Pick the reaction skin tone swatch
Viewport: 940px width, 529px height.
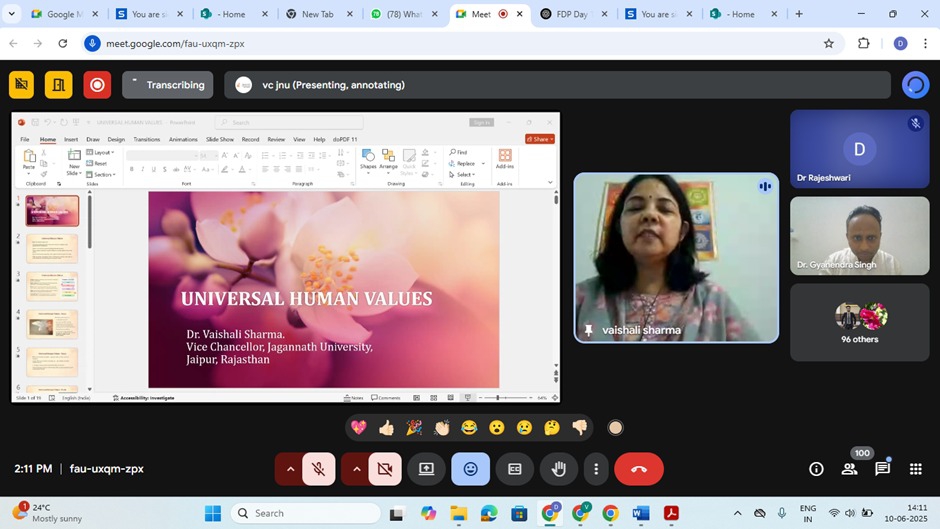pos(615,428)
